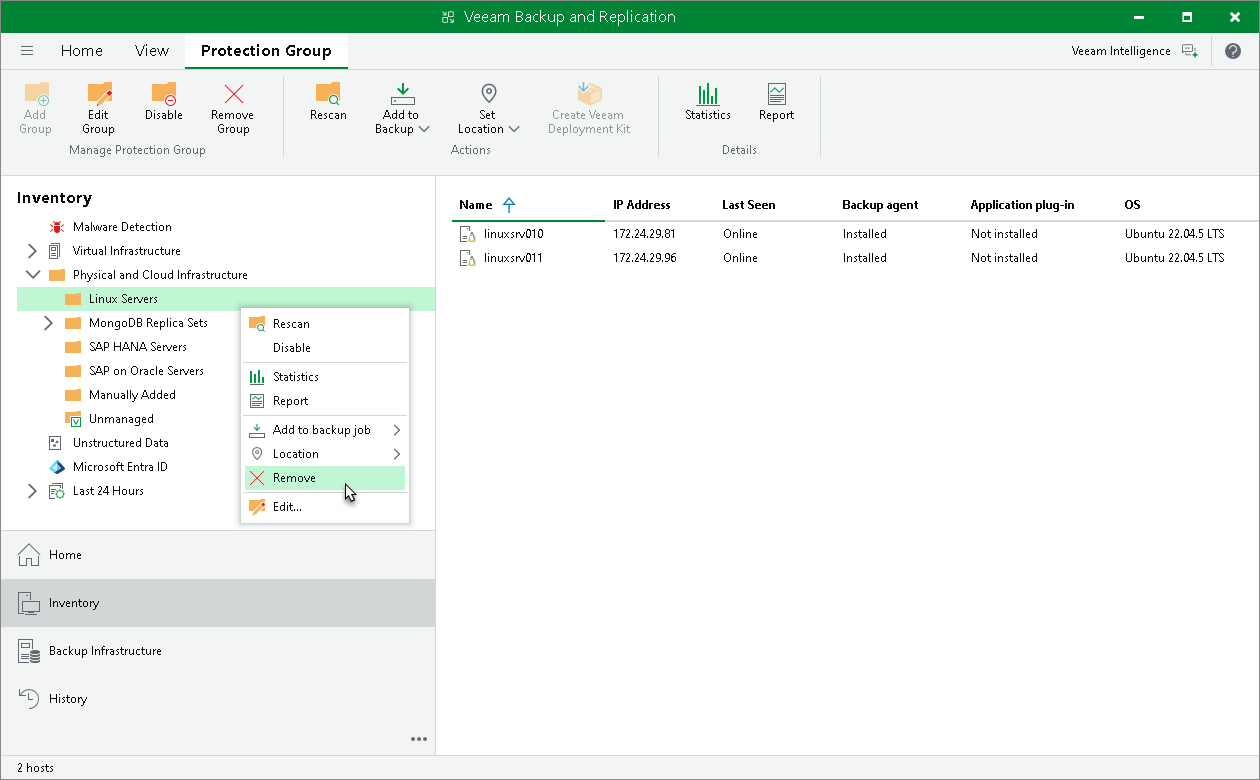Select the Protection Group ribbon tab
The height and width of the screenshot is (780, 1260).
point(266,50)
